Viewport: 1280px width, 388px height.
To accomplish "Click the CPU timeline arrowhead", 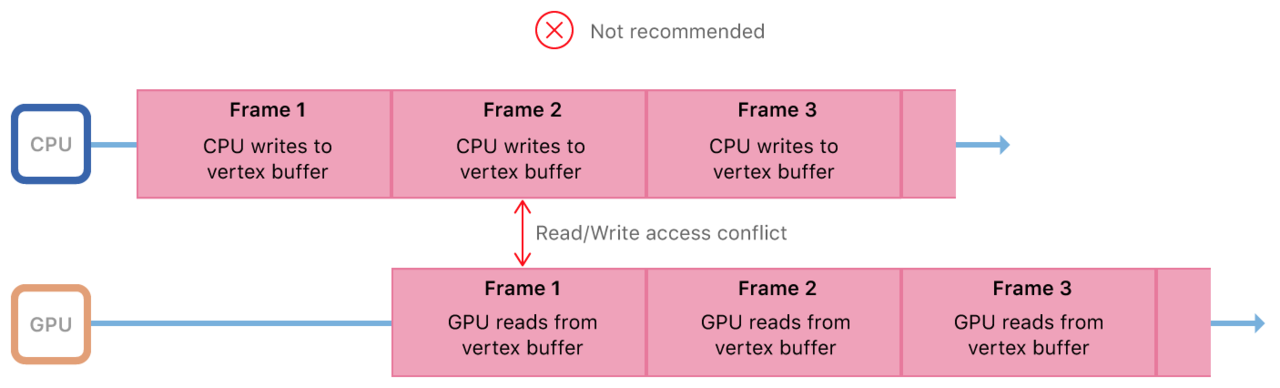I will point(1003,145).
